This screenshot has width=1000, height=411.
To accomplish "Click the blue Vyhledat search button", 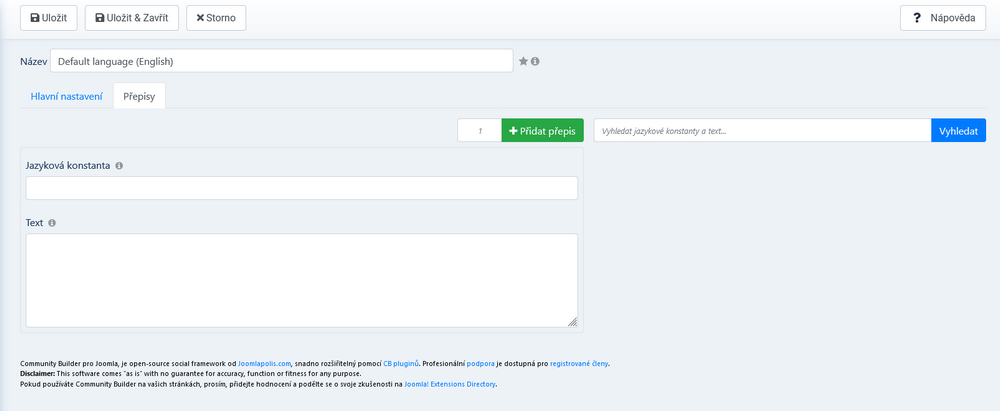I will point(957,131).
